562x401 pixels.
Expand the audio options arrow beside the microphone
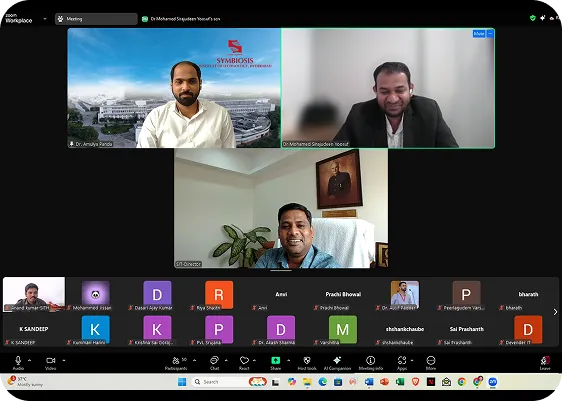(x=29, y=360)
